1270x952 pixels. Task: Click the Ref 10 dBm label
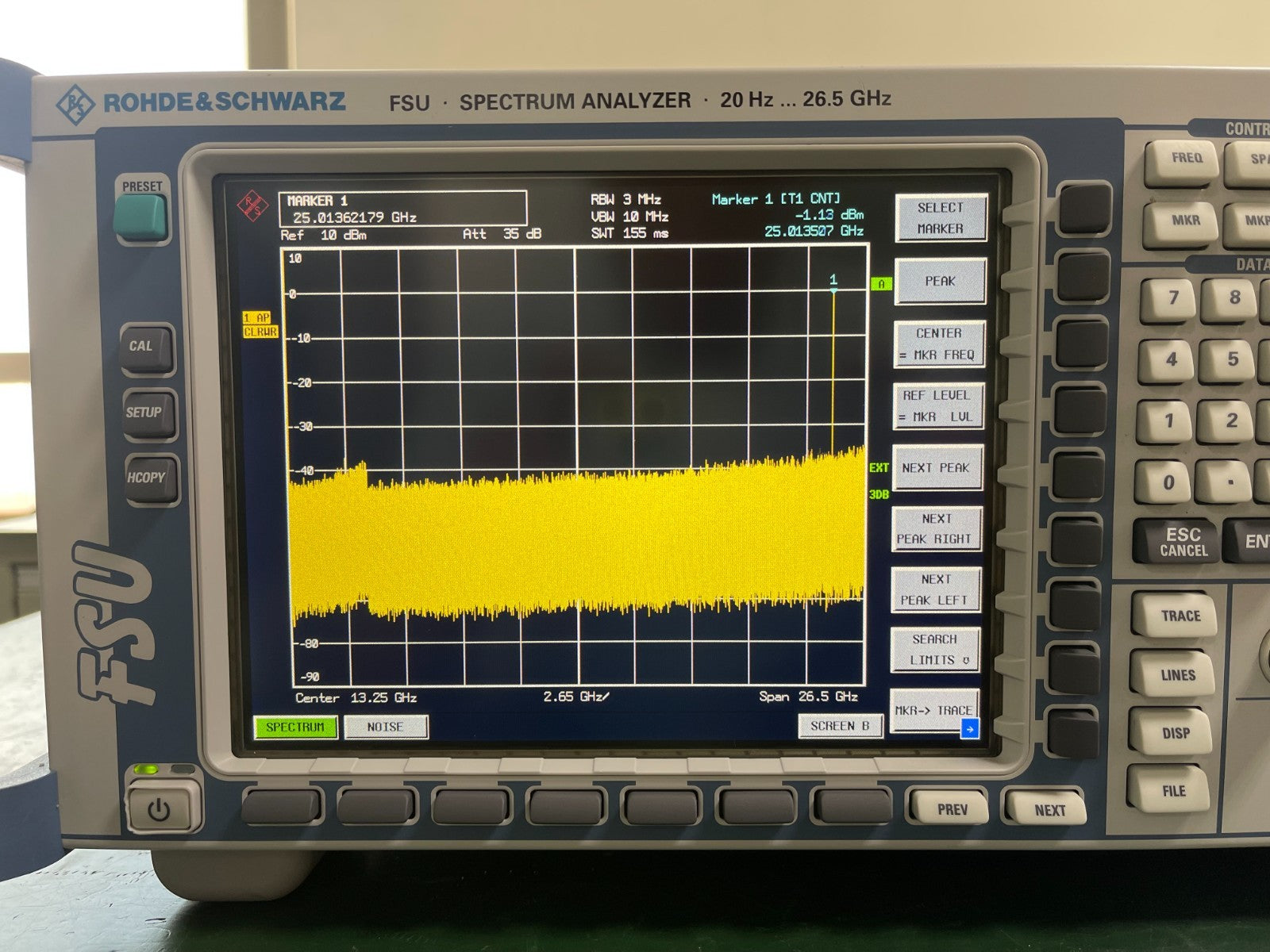coord(324,236)
